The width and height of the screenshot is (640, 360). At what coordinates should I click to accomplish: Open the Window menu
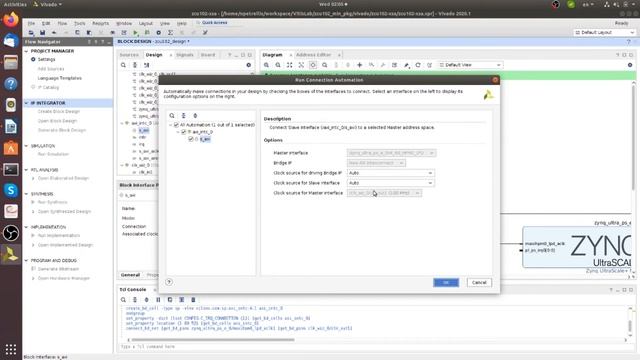(124, 23)
